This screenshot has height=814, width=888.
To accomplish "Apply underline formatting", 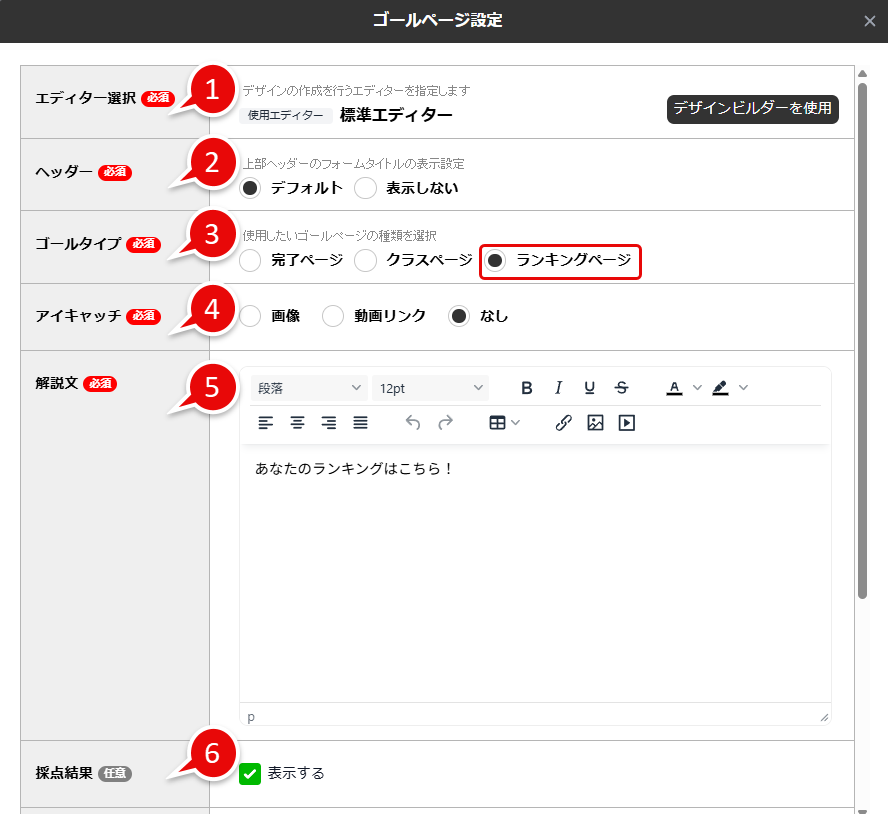I will coord(590,387).
